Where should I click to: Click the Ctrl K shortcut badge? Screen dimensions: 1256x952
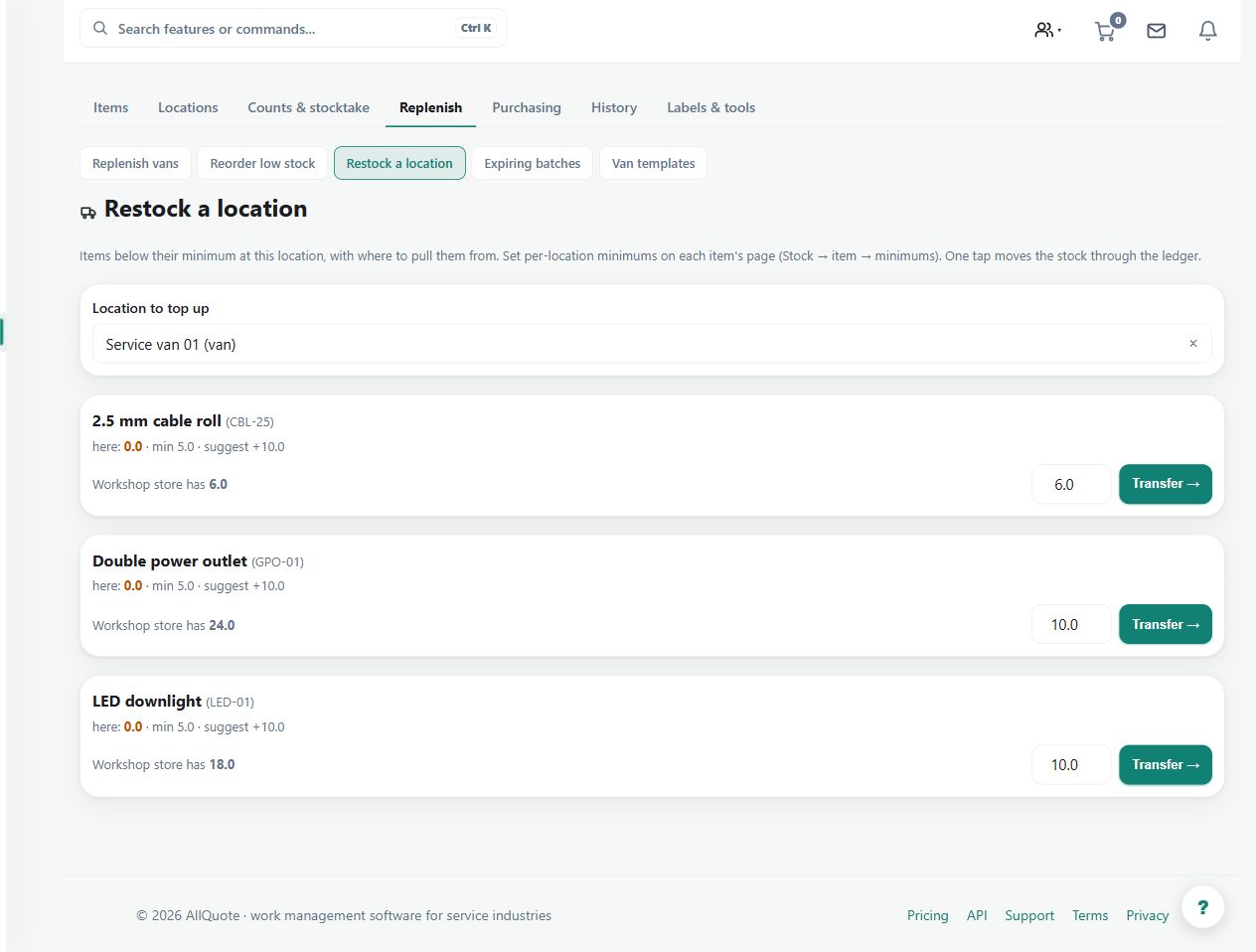click(x=476, y=28)
